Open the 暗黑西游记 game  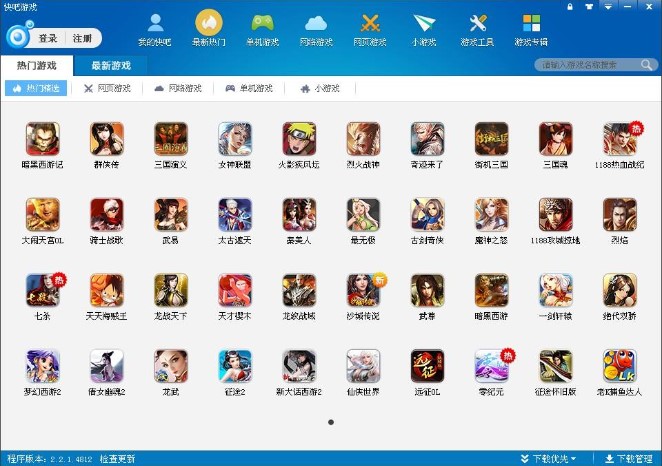43,139
